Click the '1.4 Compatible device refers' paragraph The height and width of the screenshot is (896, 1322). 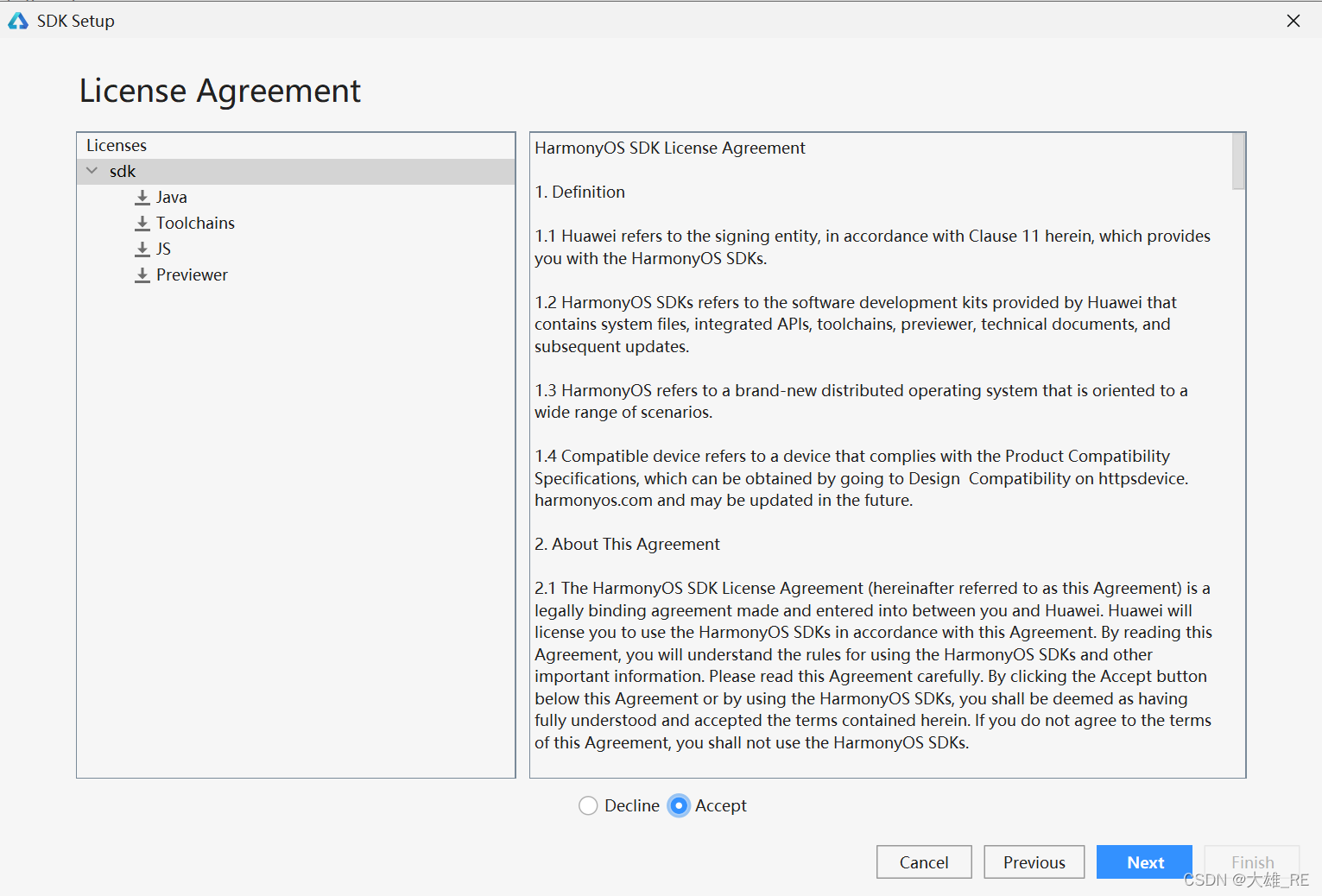tap(861, 478)
